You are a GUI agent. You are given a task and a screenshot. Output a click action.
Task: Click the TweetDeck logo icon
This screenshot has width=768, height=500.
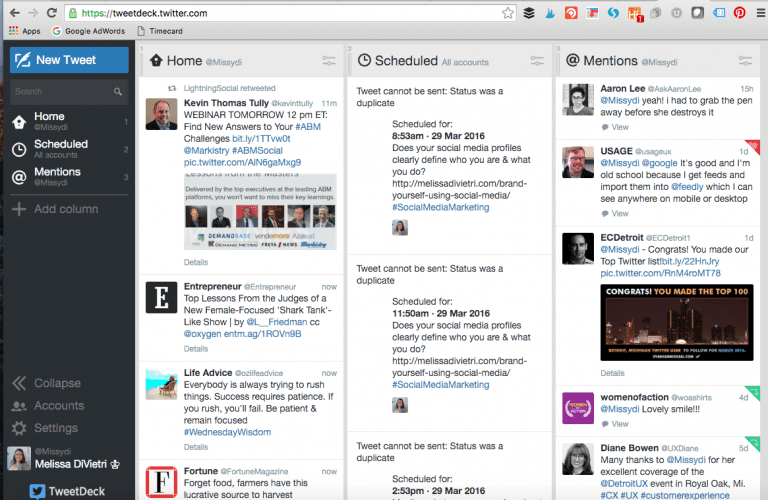(x=37, y=491)
